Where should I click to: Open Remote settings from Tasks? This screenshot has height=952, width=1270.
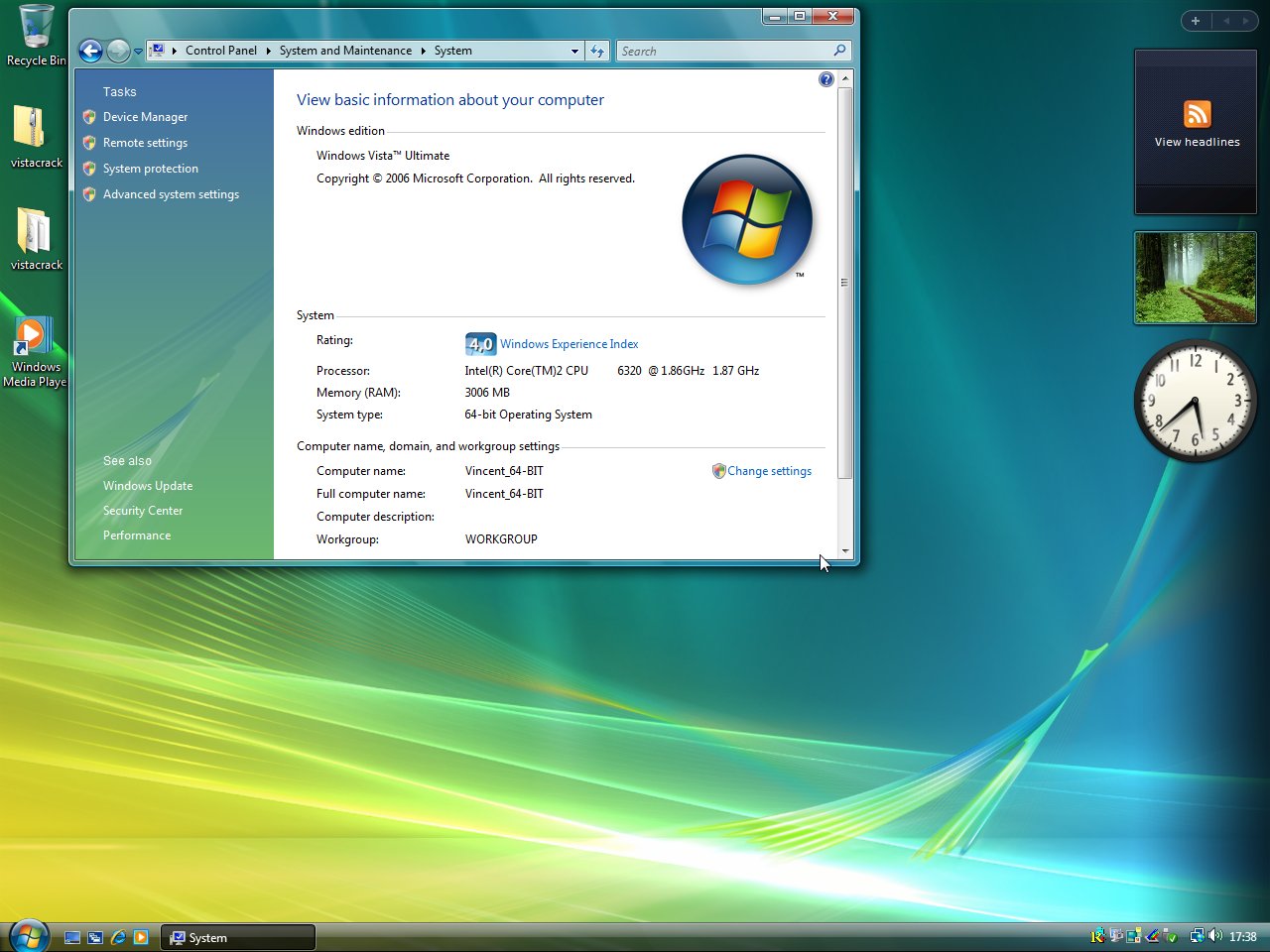pyautogui.click(x=145, y=143)
